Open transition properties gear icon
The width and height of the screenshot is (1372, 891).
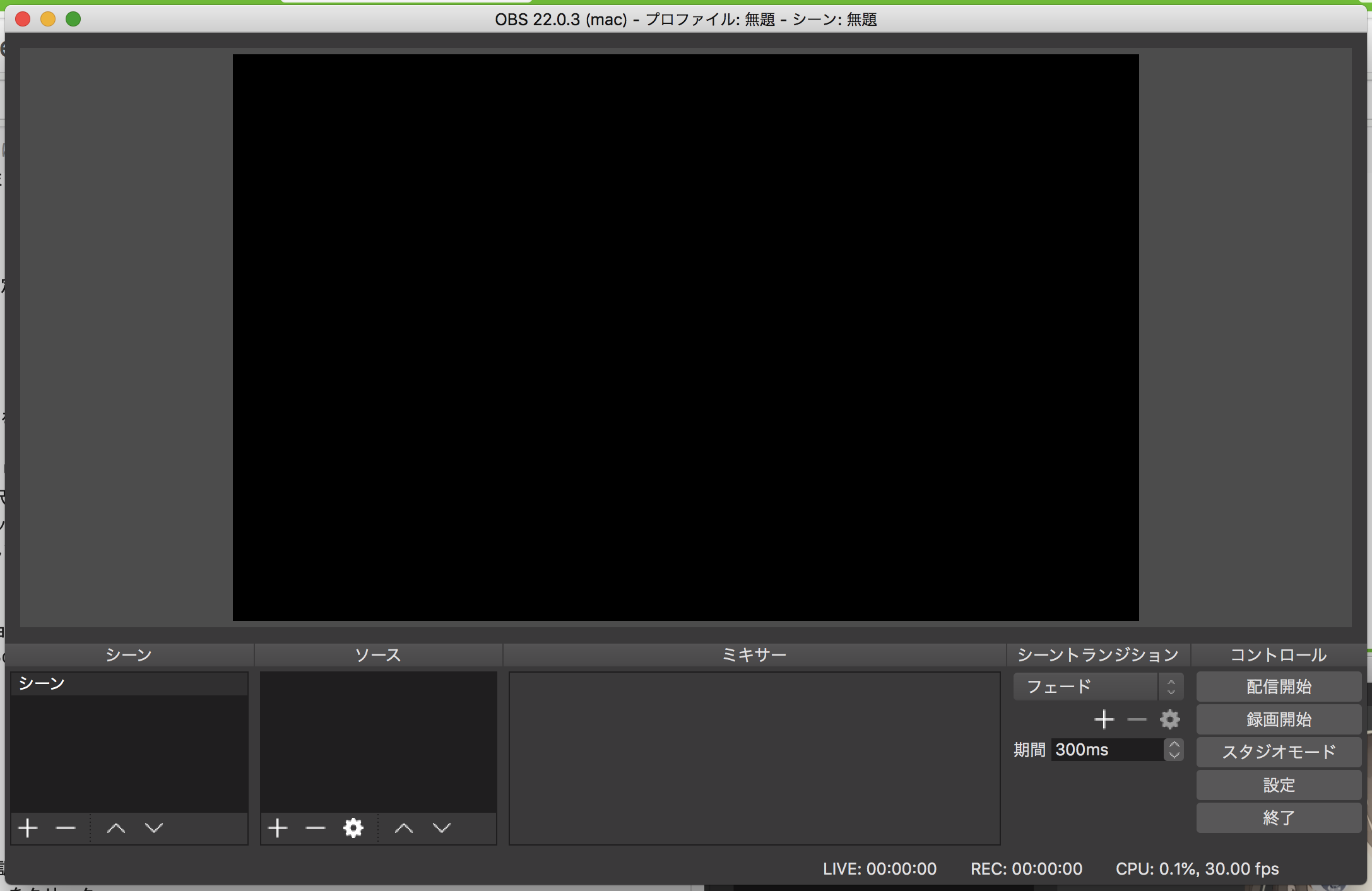point(1169,719)
